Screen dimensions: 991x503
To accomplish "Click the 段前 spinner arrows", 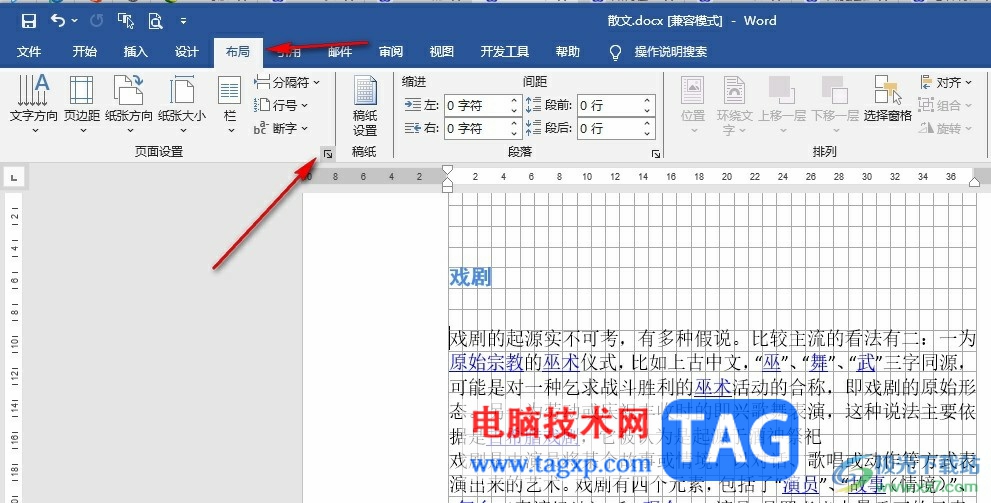I will (648, 106).
